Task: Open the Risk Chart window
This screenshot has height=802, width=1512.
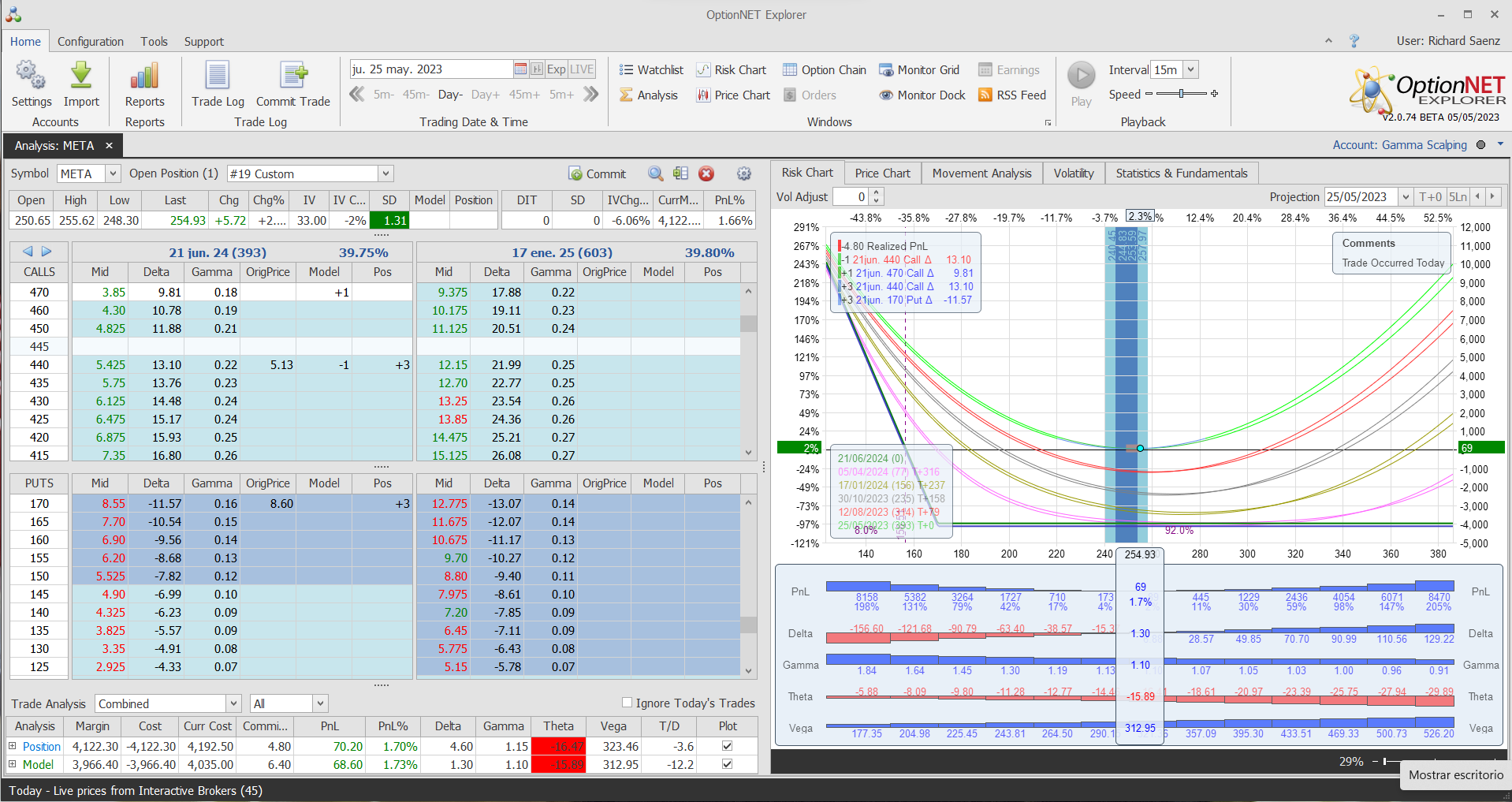Action: coord(731,70)
